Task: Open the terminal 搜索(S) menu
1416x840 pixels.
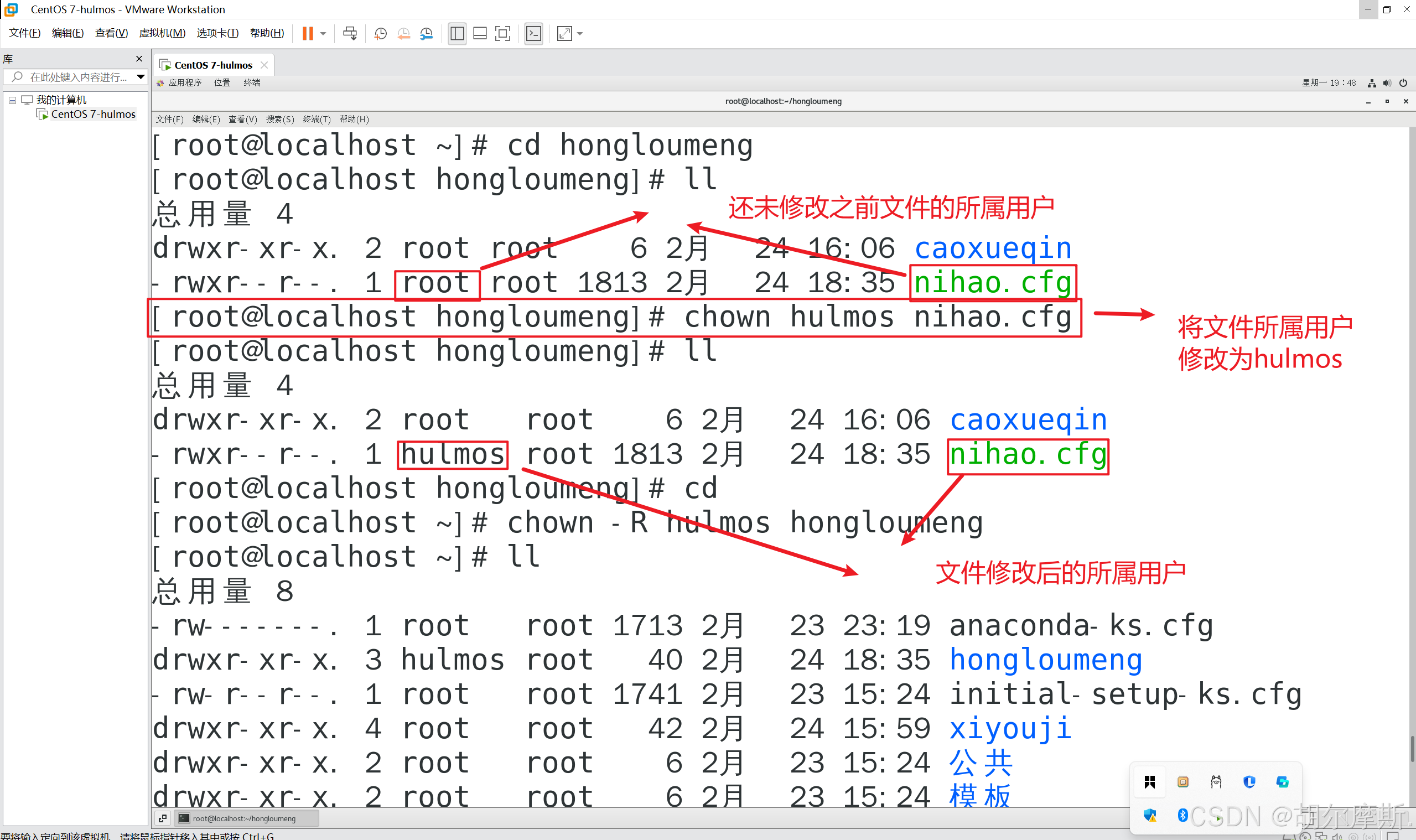Action: coord(279,120)
